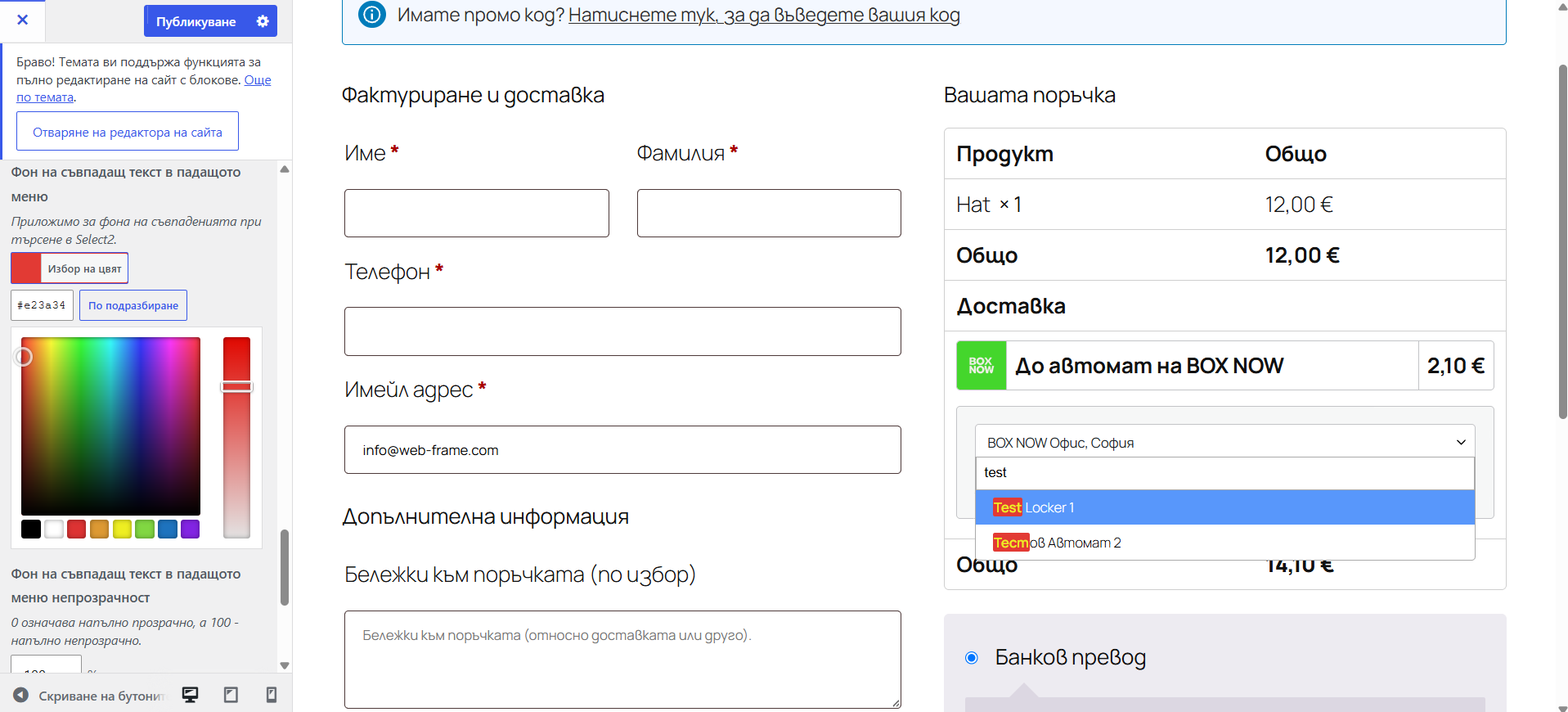This screenshot has width=1568, height=712.
Task: Switch to desktop preview icon
Action: [190, 695]
